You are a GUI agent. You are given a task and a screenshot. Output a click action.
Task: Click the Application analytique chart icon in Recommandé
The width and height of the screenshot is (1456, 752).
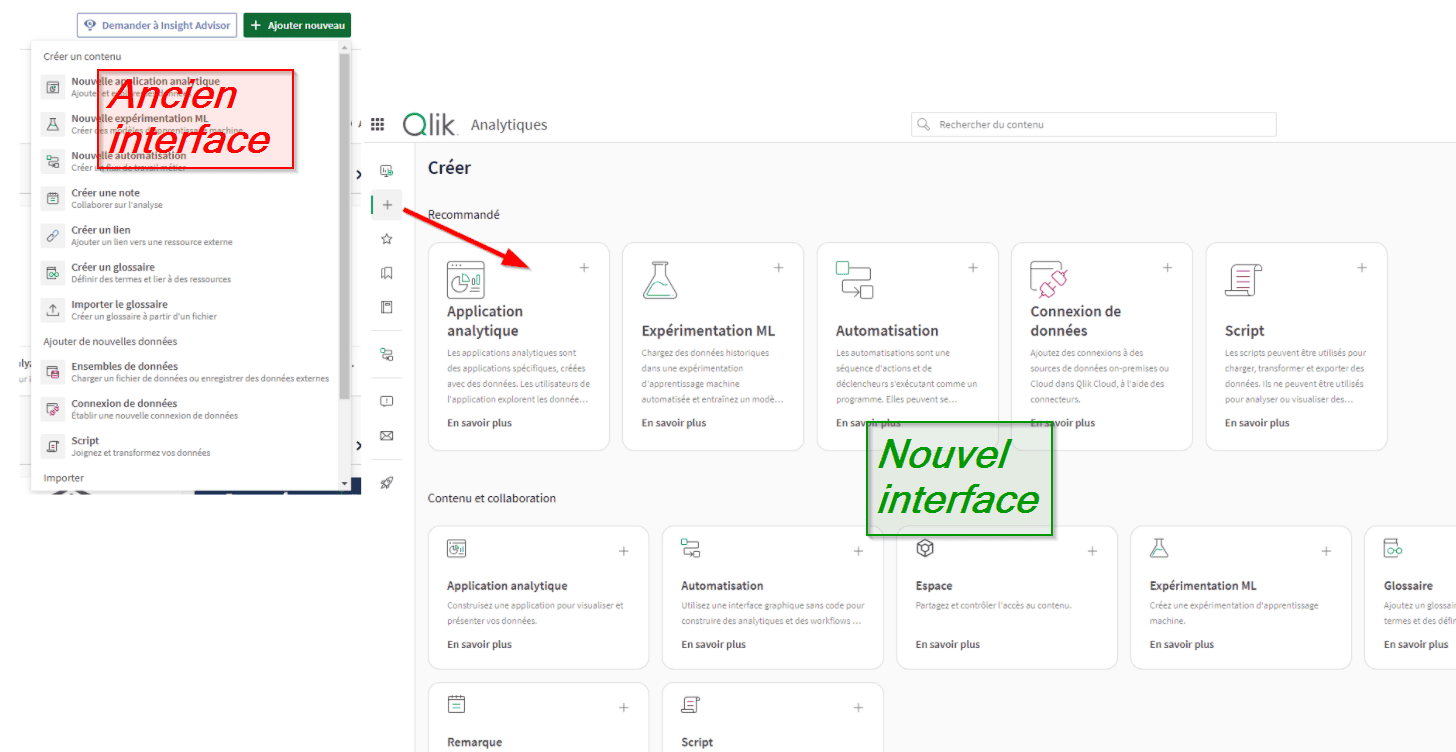tap(465, 280)
